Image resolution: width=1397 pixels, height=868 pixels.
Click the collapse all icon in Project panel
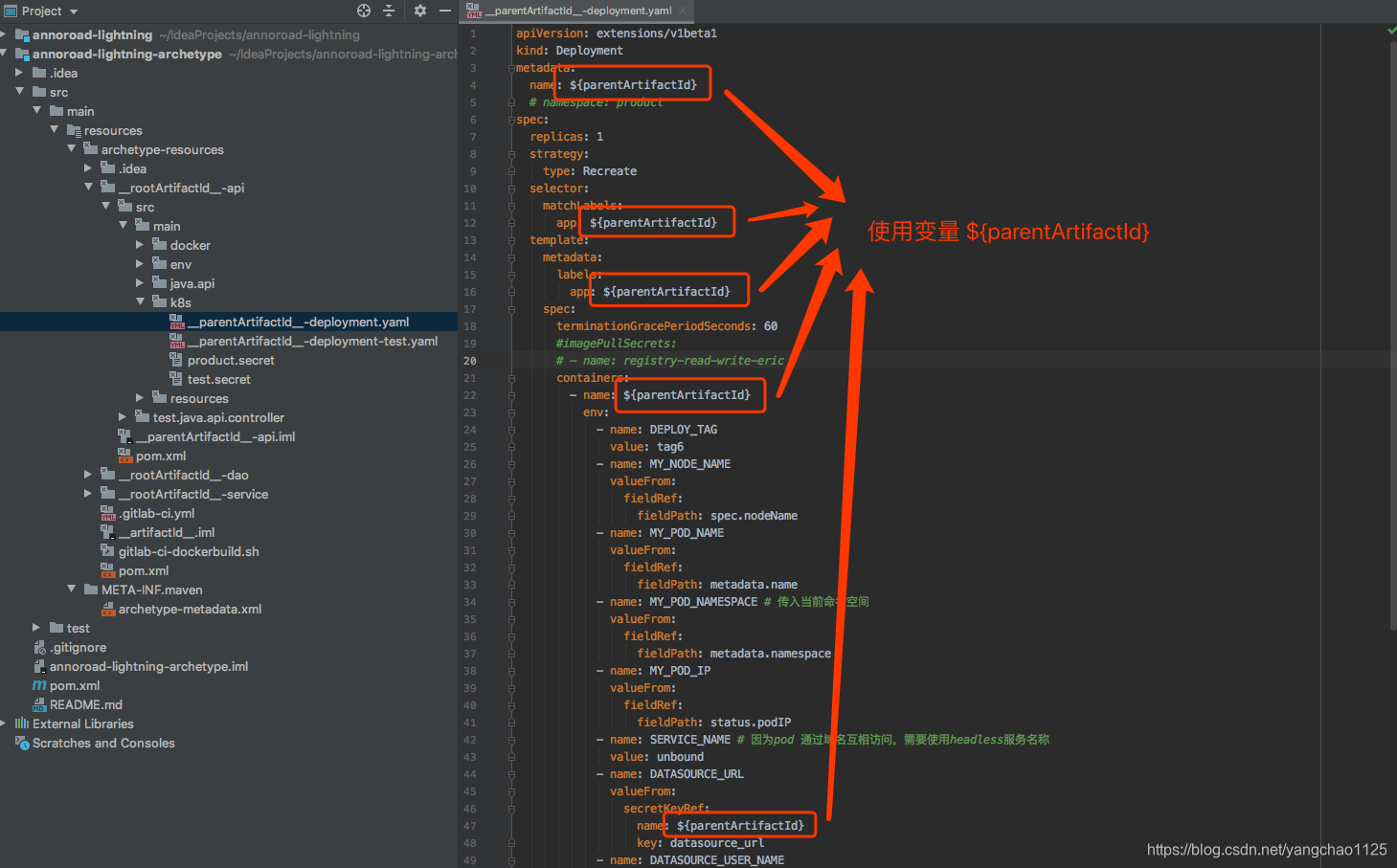click(x=389, y=11)
